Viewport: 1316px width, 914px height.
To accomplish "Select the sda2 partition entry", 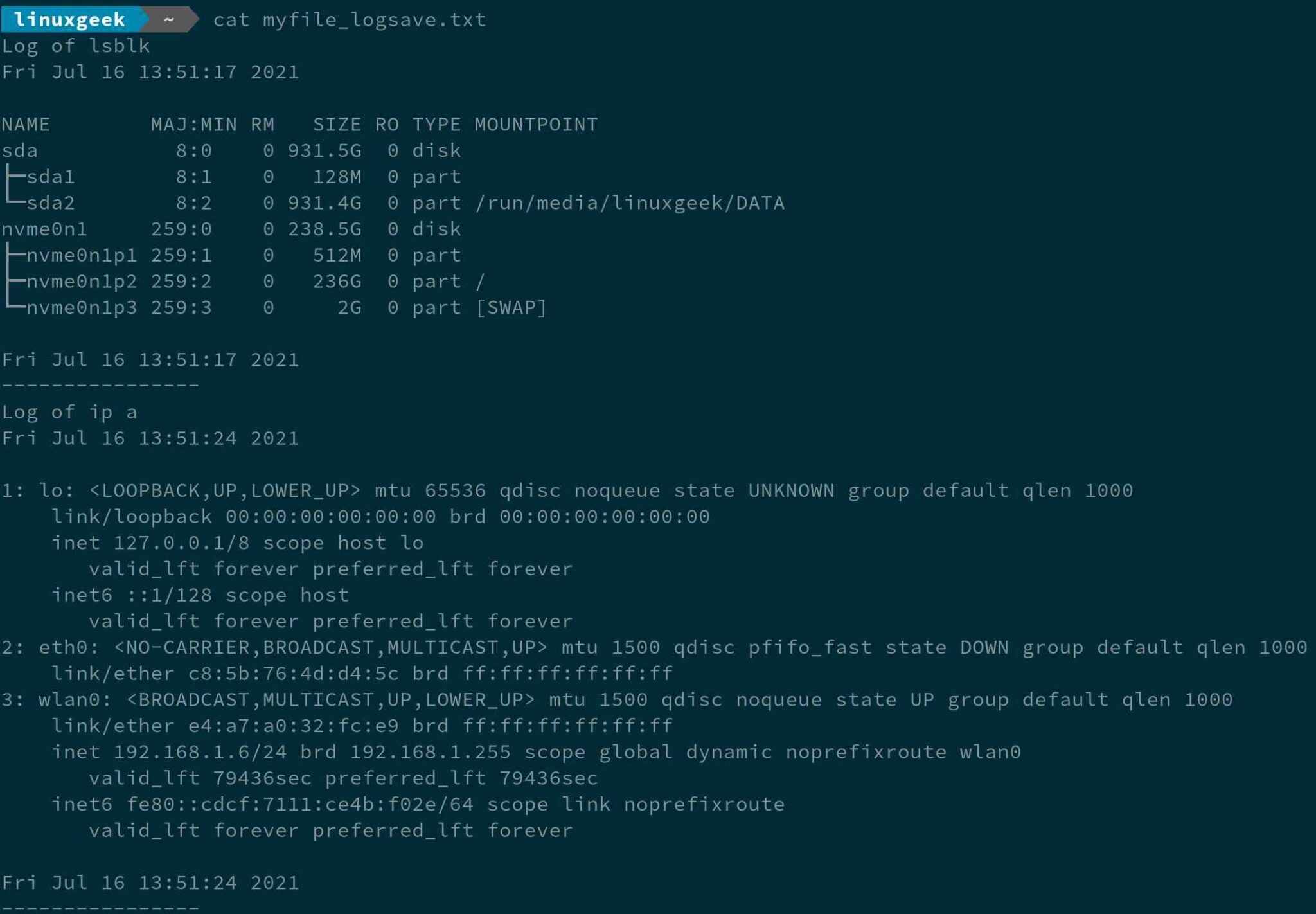I will tap(50, 203).
